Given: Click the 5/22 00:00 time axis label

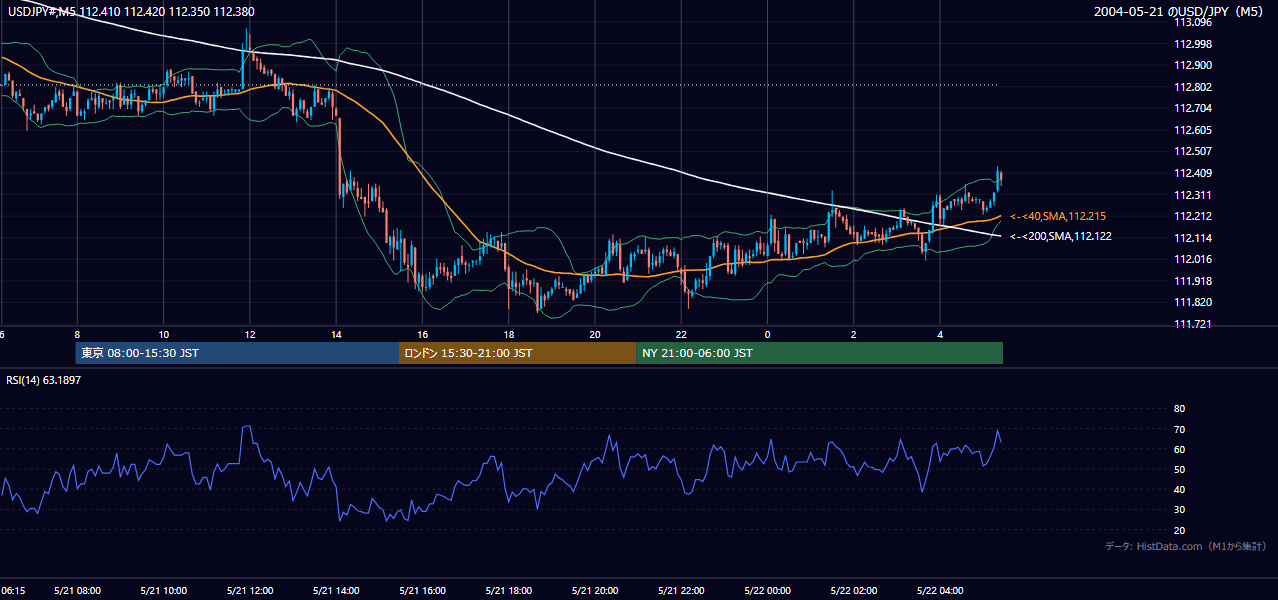Looking at the screenshot, I should (x=767, y=590).
